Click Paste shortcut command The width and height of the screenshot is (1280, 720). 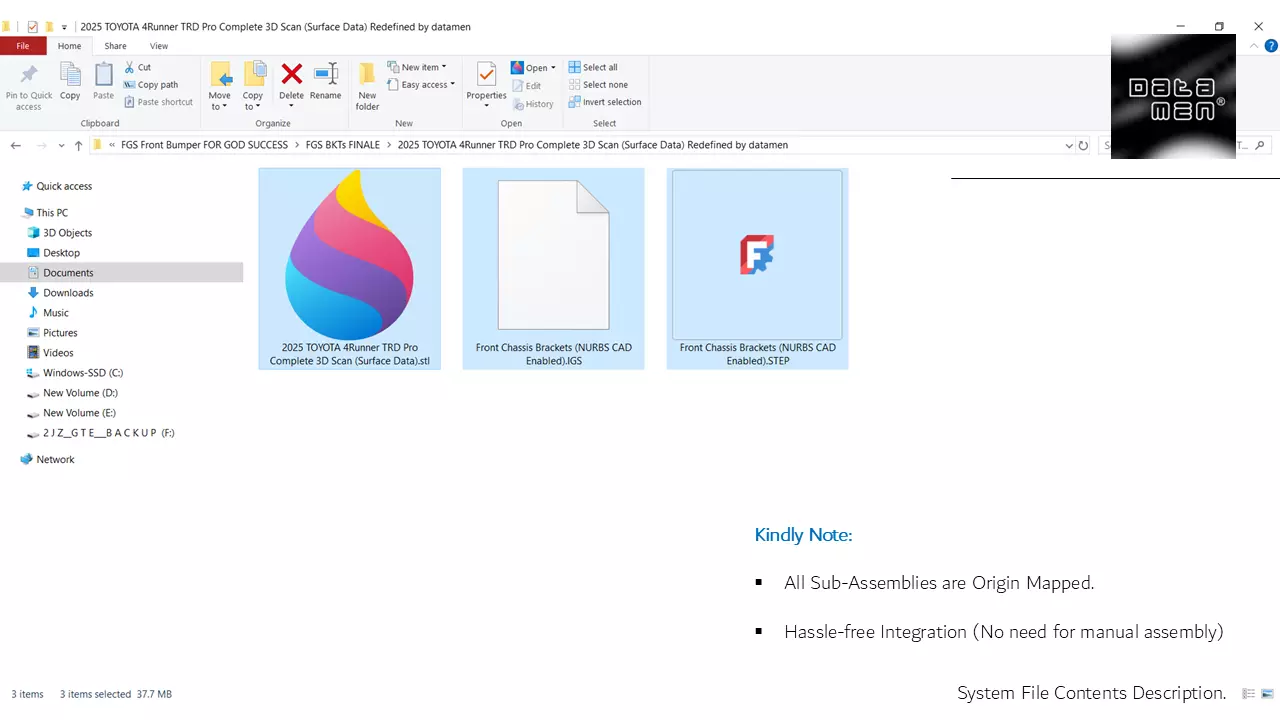coord(158,102)
